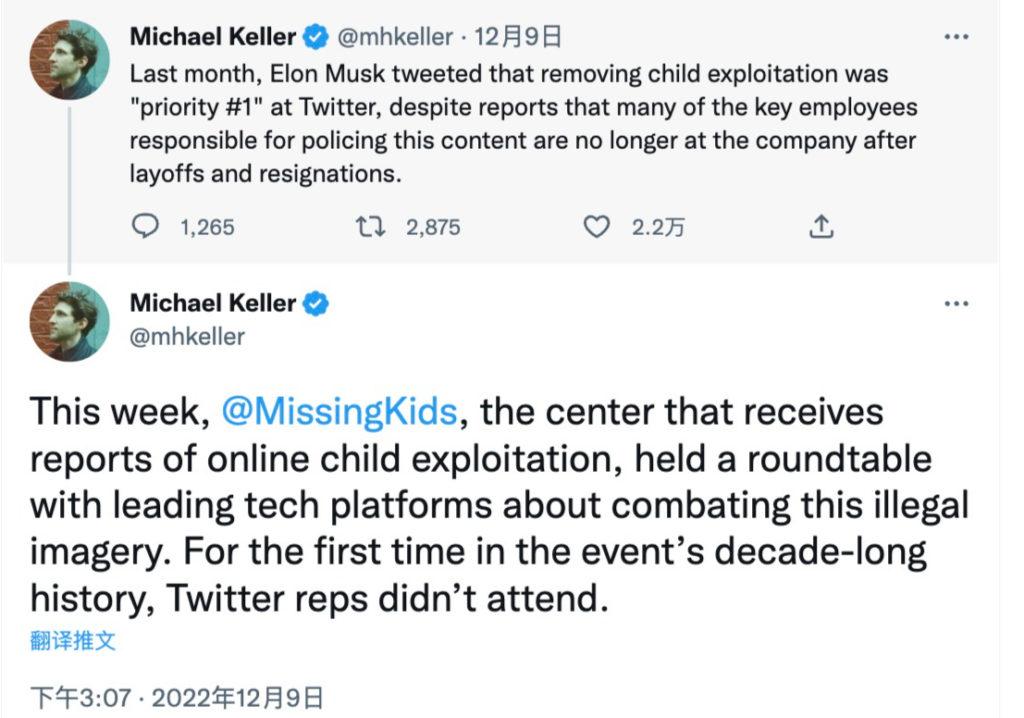Click the @mhkeller handle under the main tweet name

(187, 336)
